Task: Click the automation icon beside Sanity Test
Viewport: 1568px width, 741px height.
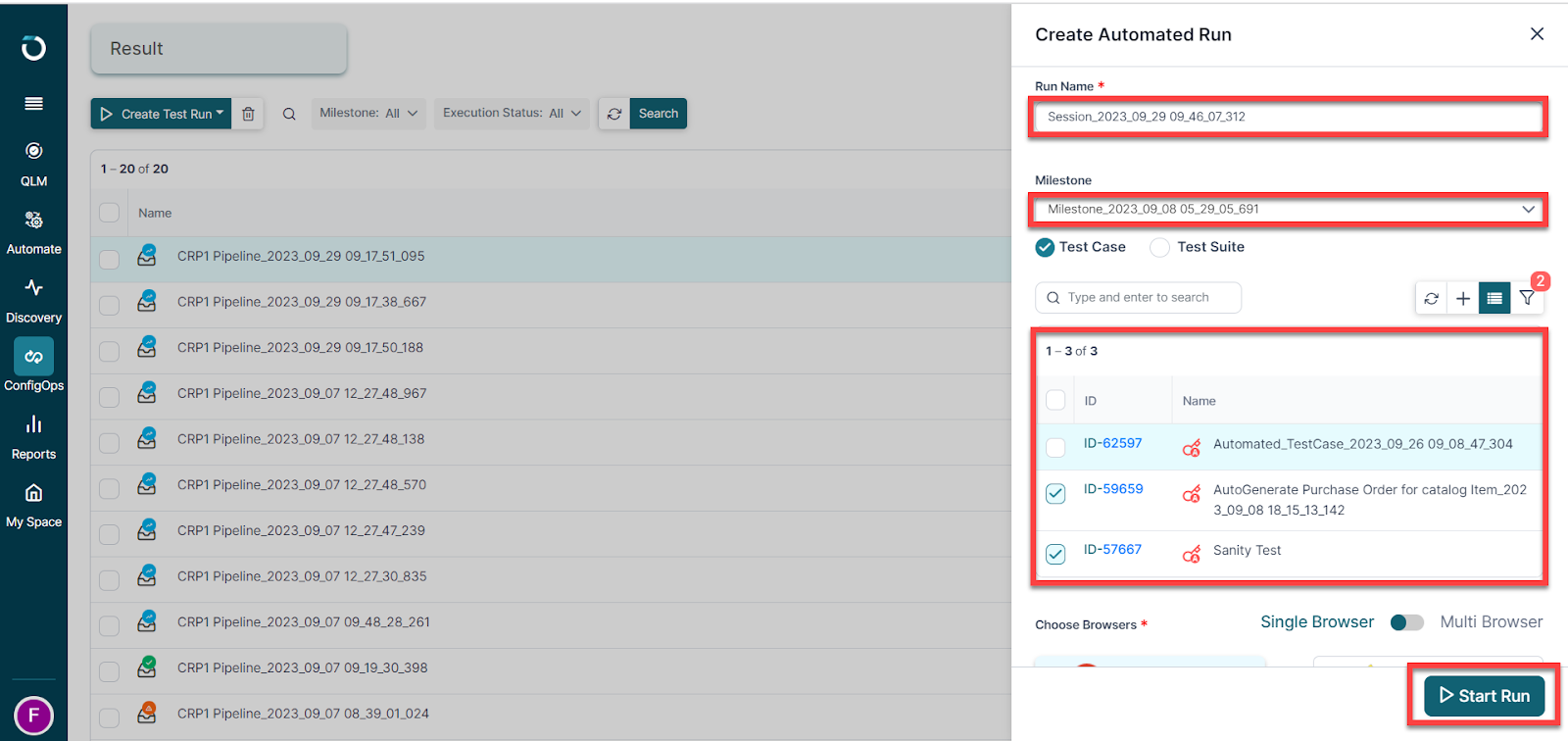Action: (1192, 555)
